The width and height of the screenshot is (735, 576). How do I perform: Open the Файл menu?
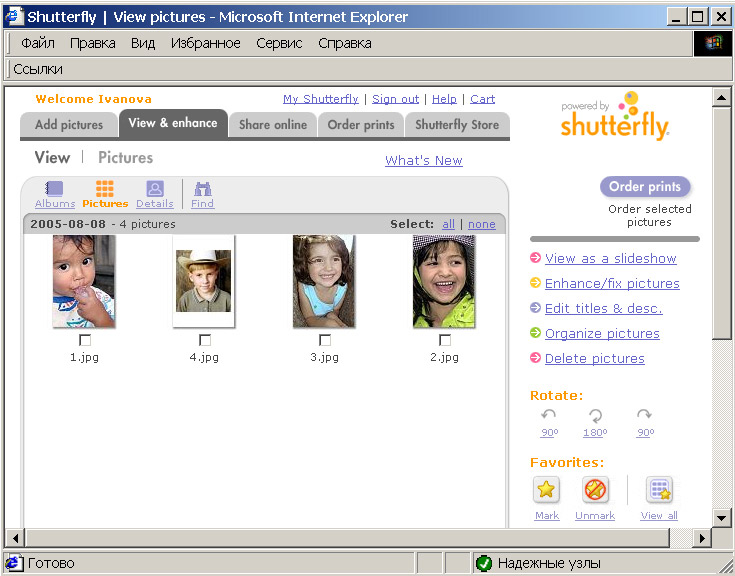(x=38, y=43)
